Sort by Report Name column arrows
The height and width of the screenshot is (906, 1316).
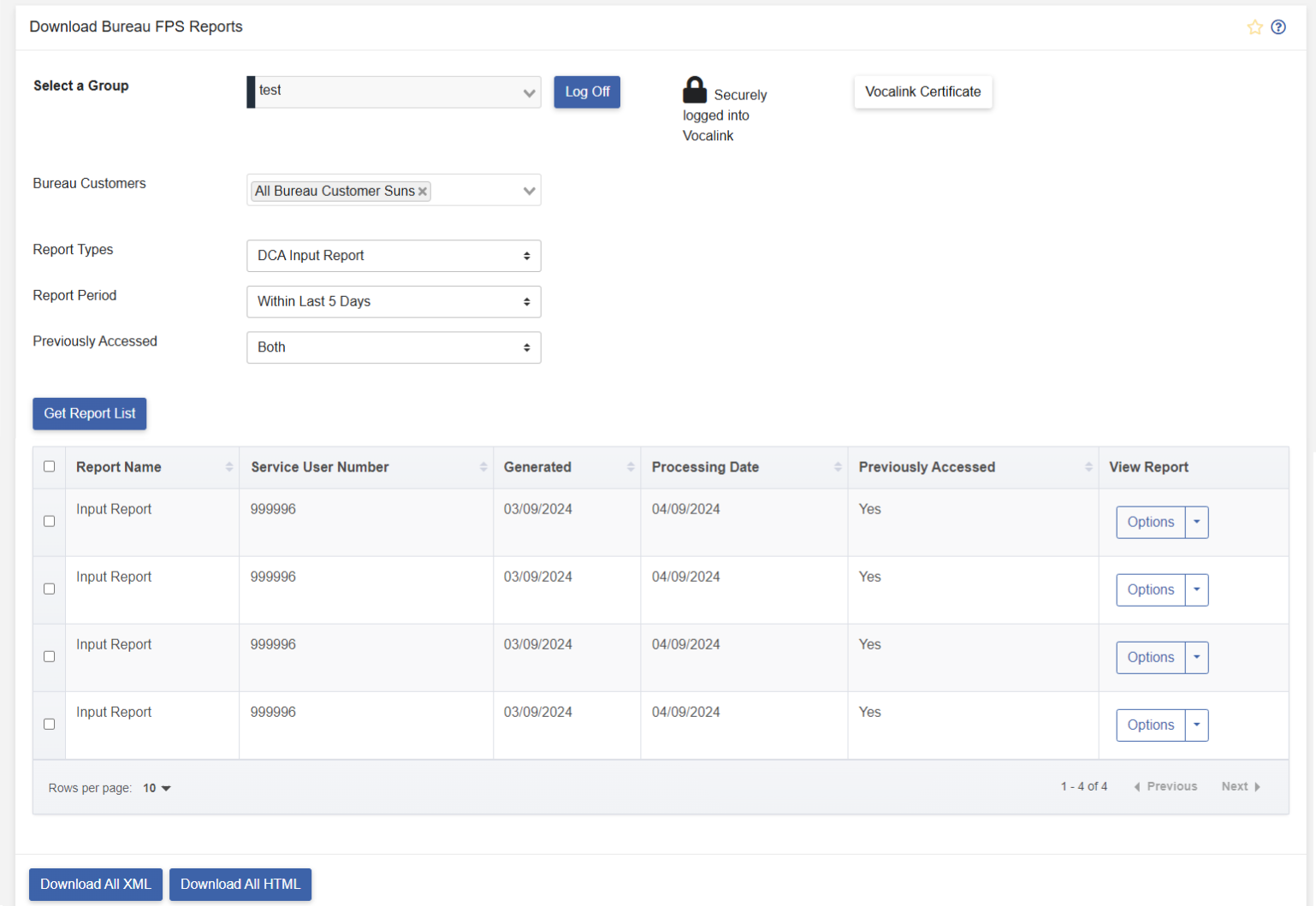(229, 467)
